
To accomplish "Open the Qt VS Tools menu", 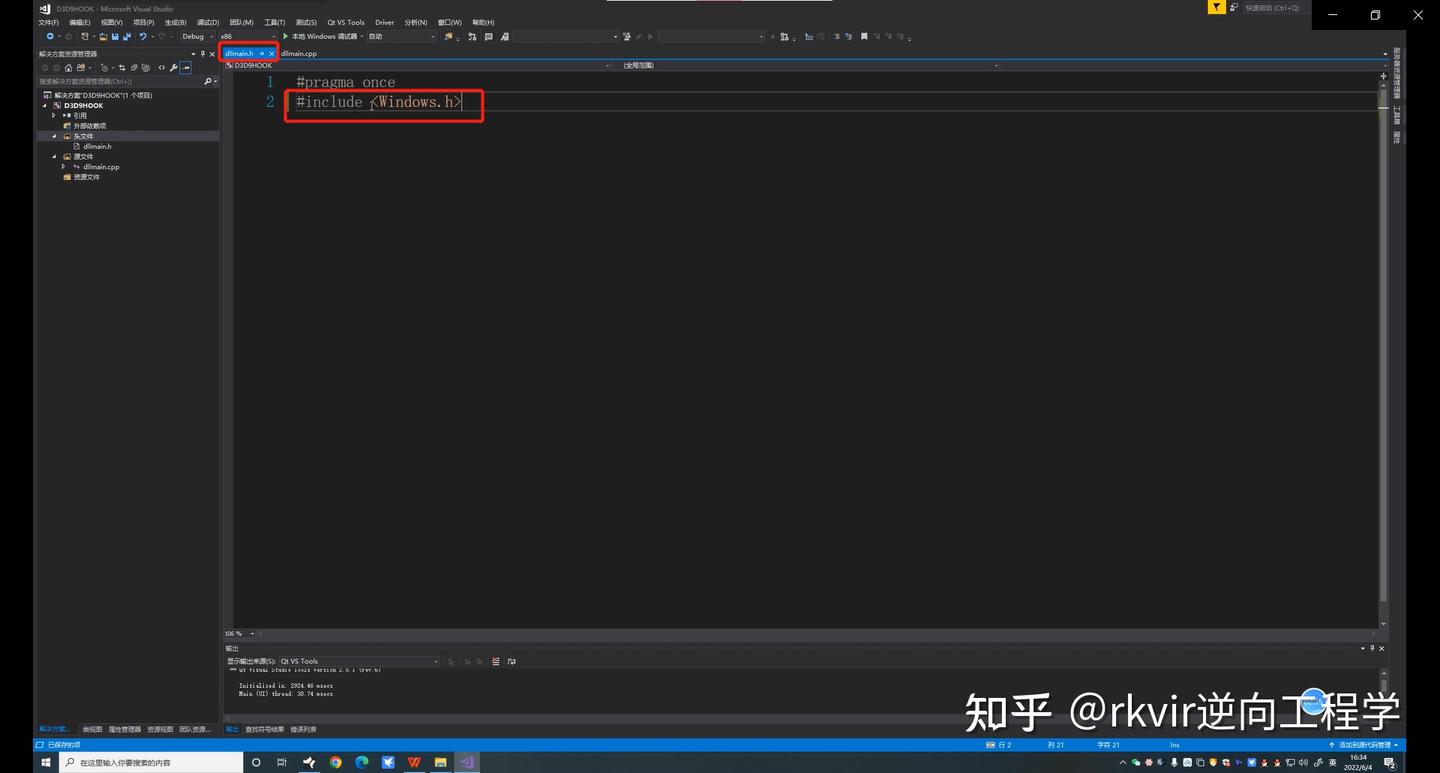I will pos(344,22).
